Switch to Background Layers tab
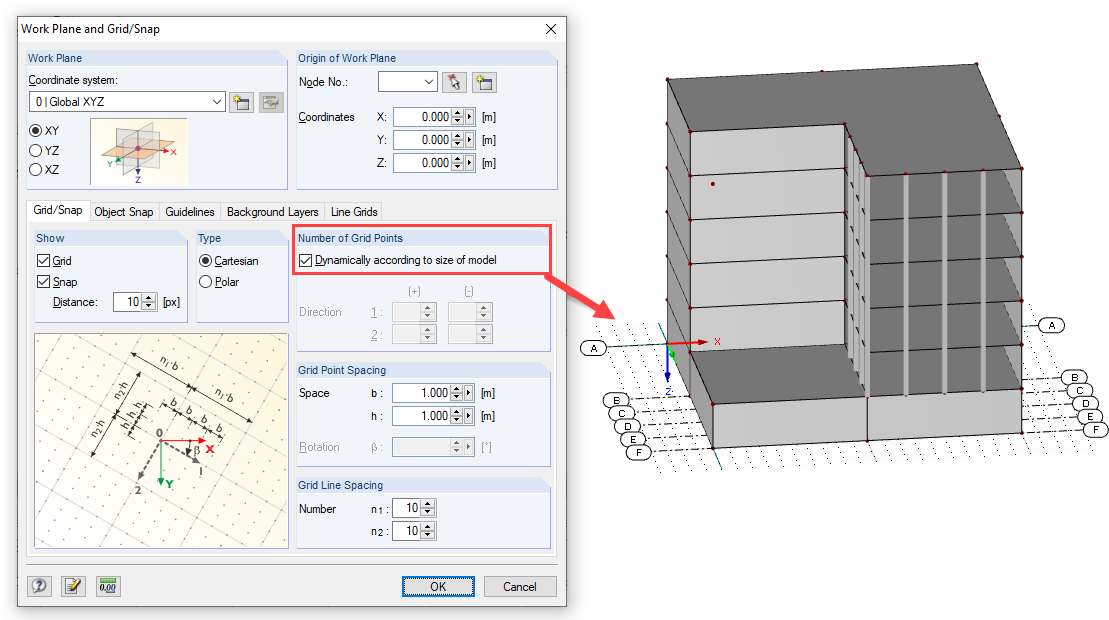Image resolution: width=1109 pixels, height=620 pixels. [x=272, y=212]
